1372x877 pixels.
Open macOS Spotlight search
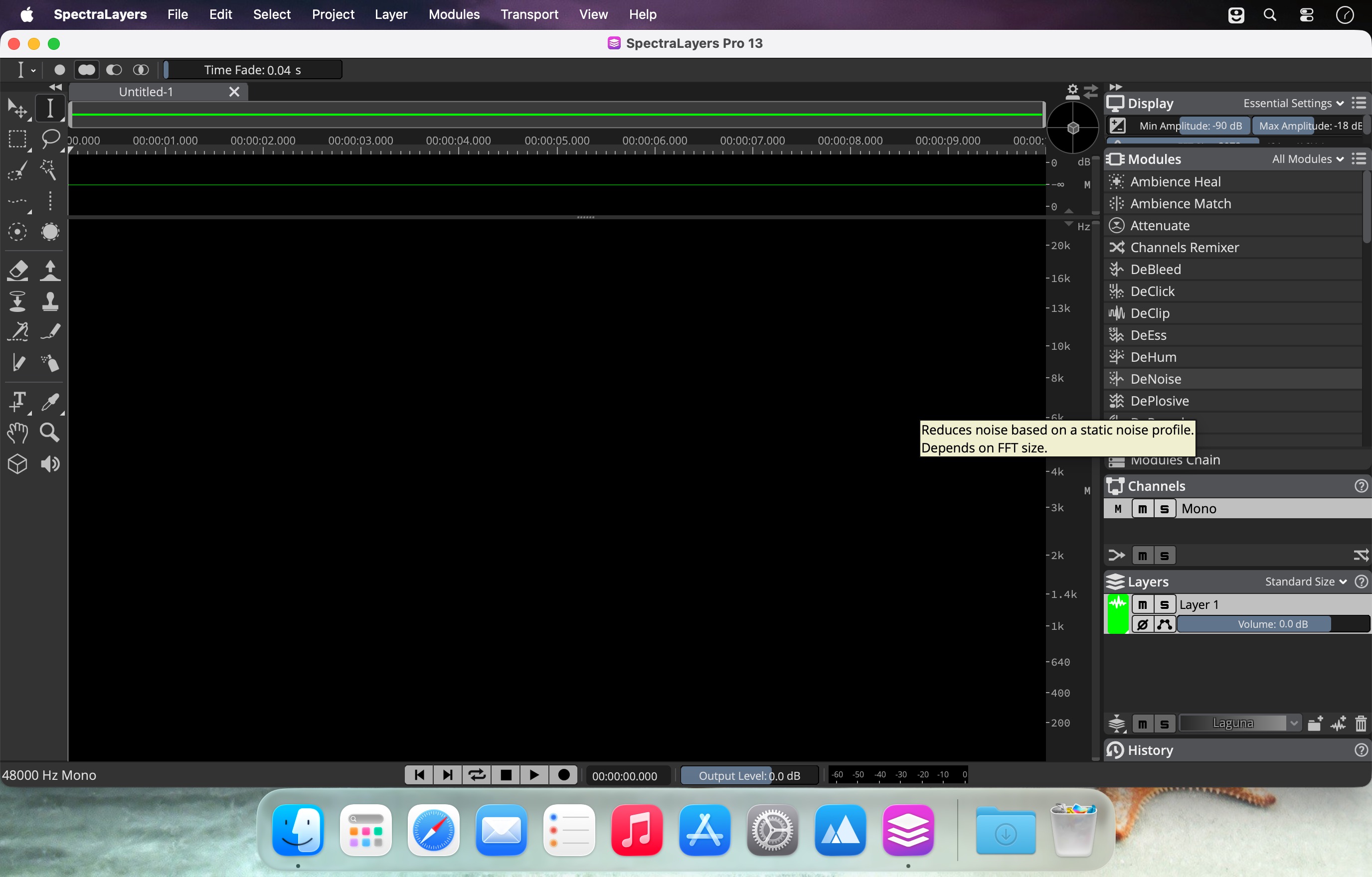[1269, 15]
